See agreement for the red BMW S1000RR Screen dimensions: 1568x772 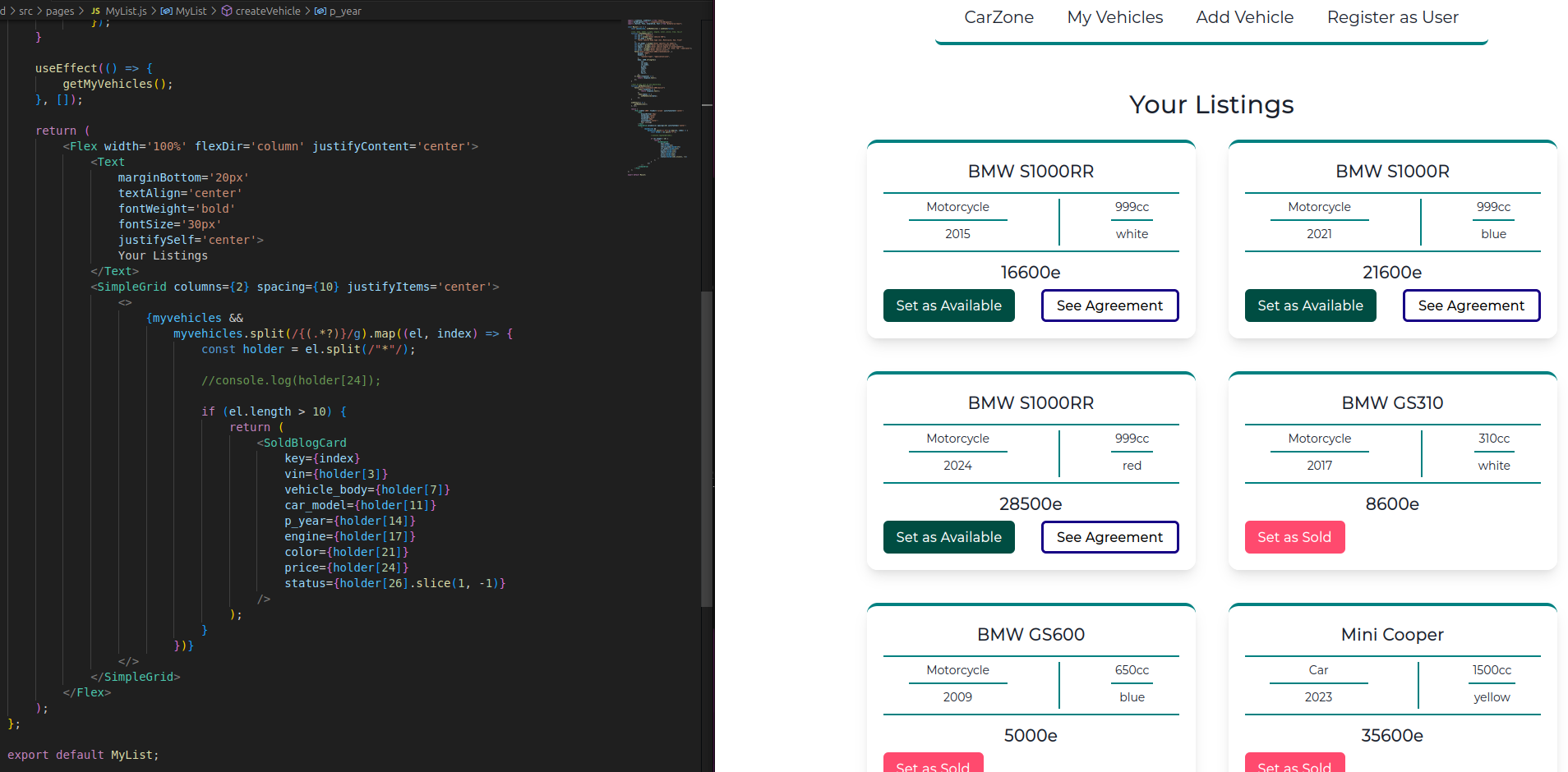1109,537
